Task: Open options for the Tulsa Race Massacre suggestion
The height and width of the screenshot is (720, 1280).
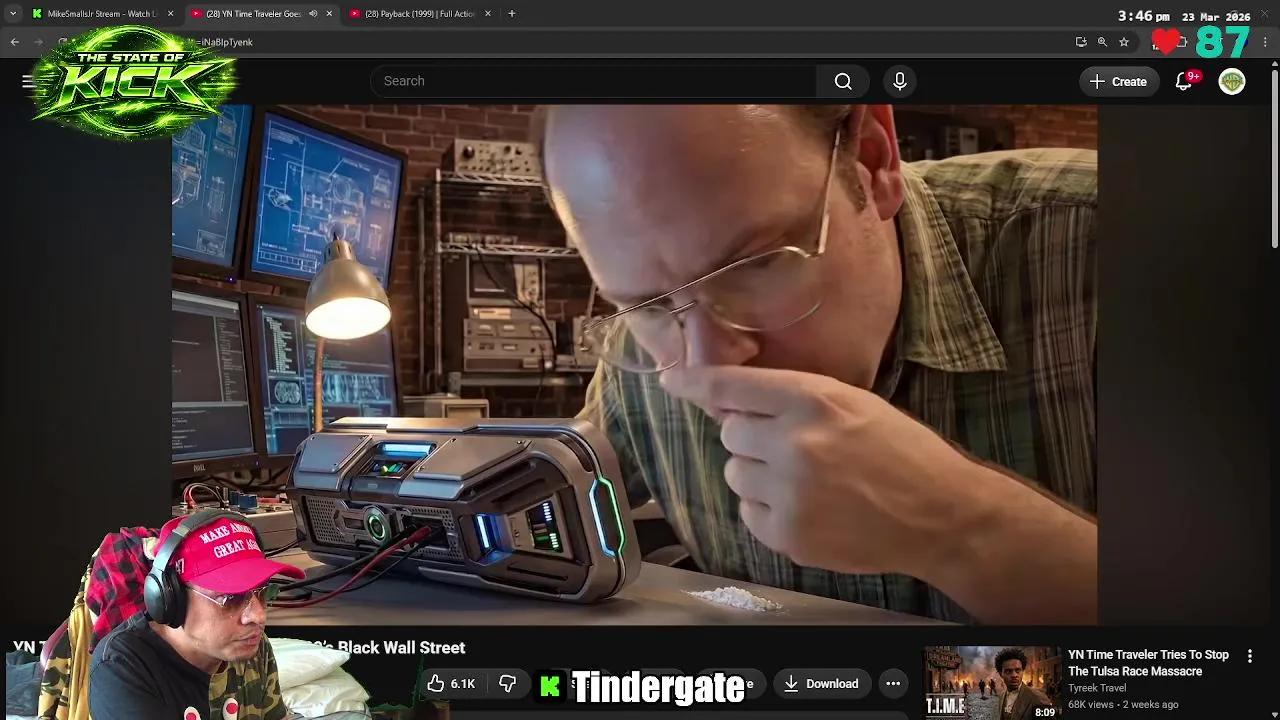Action: point(1249,656)
